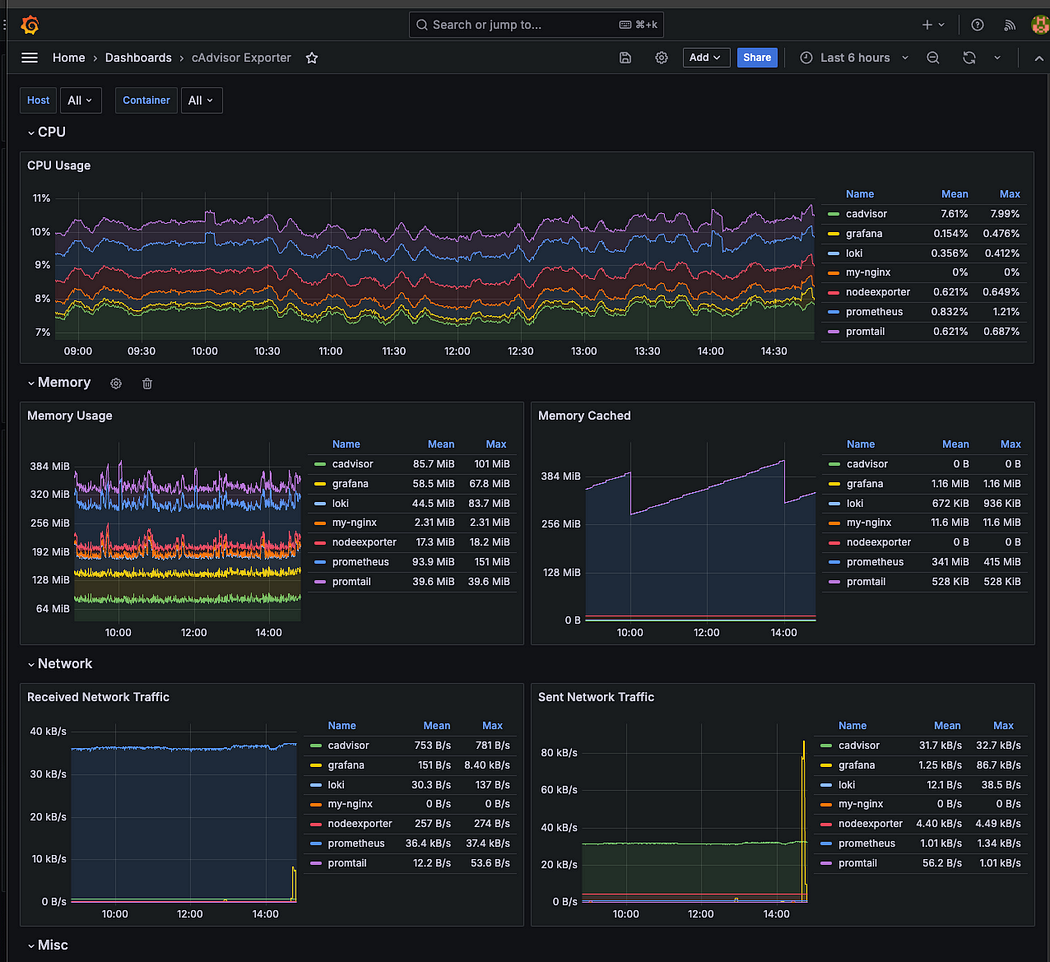
Task: Sort Received Network Traffic legend by Mean
Action: 437,726
